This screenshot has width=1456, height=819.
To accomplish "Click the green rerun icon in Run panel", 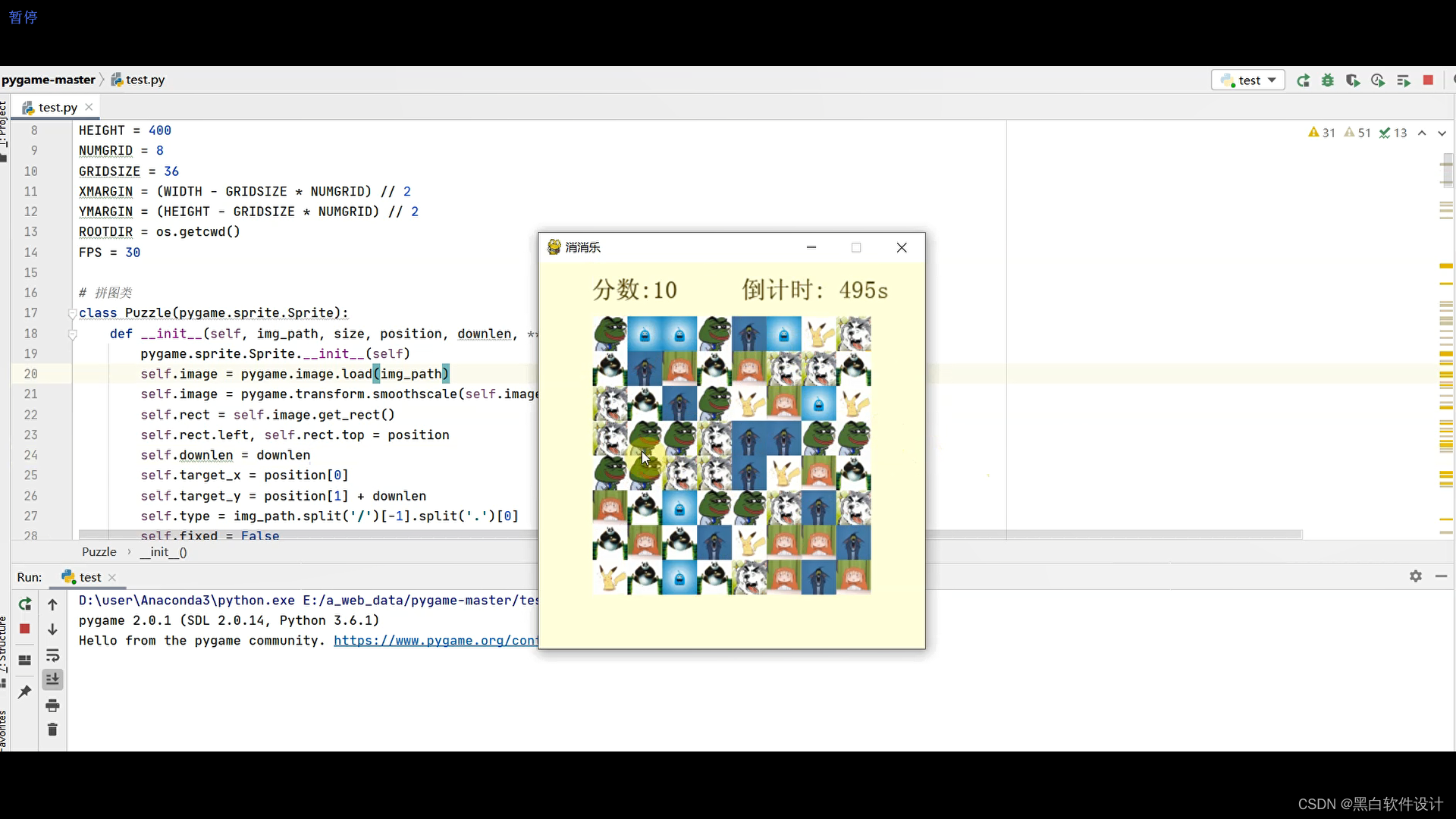I will pos(25,604).
